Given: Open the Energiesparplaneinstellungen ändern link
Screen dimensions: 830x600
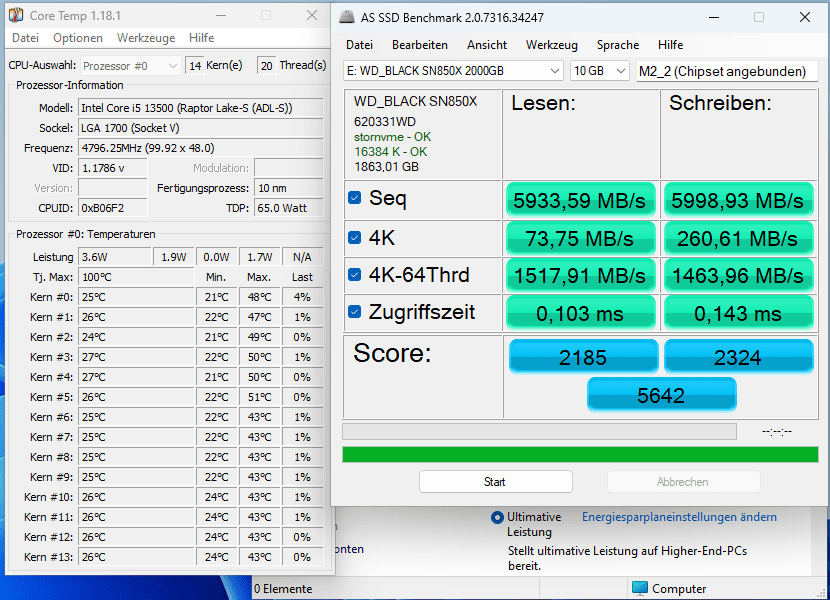Looking at the screenshot, I should click(679, 517).
